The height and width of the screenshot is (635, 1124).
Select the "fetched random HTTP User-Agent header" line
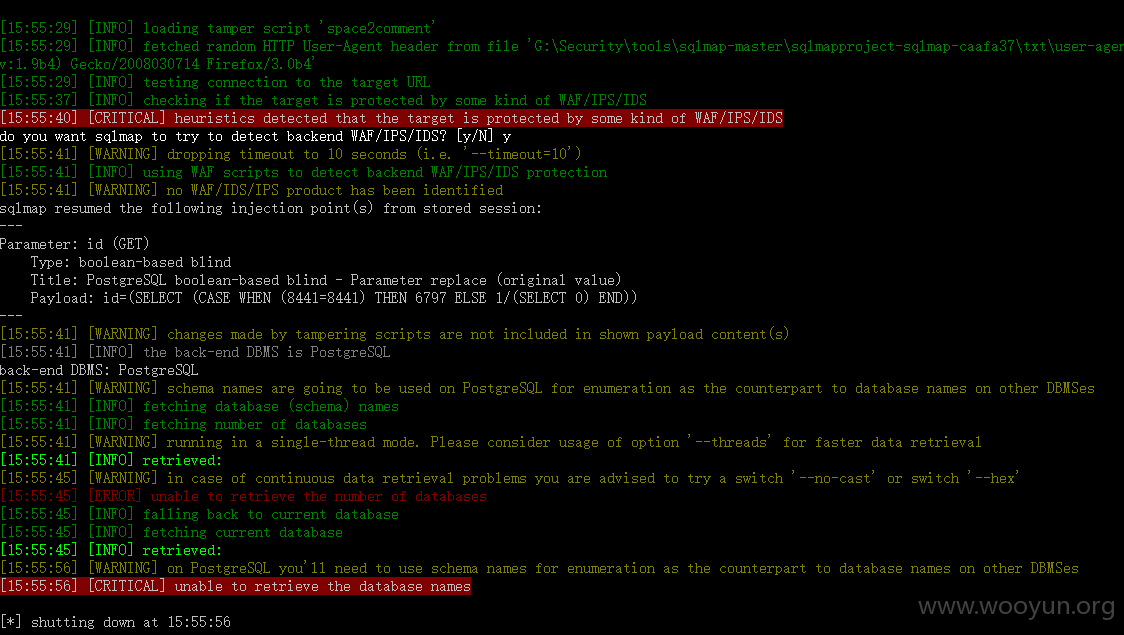(x=562, y=46)
